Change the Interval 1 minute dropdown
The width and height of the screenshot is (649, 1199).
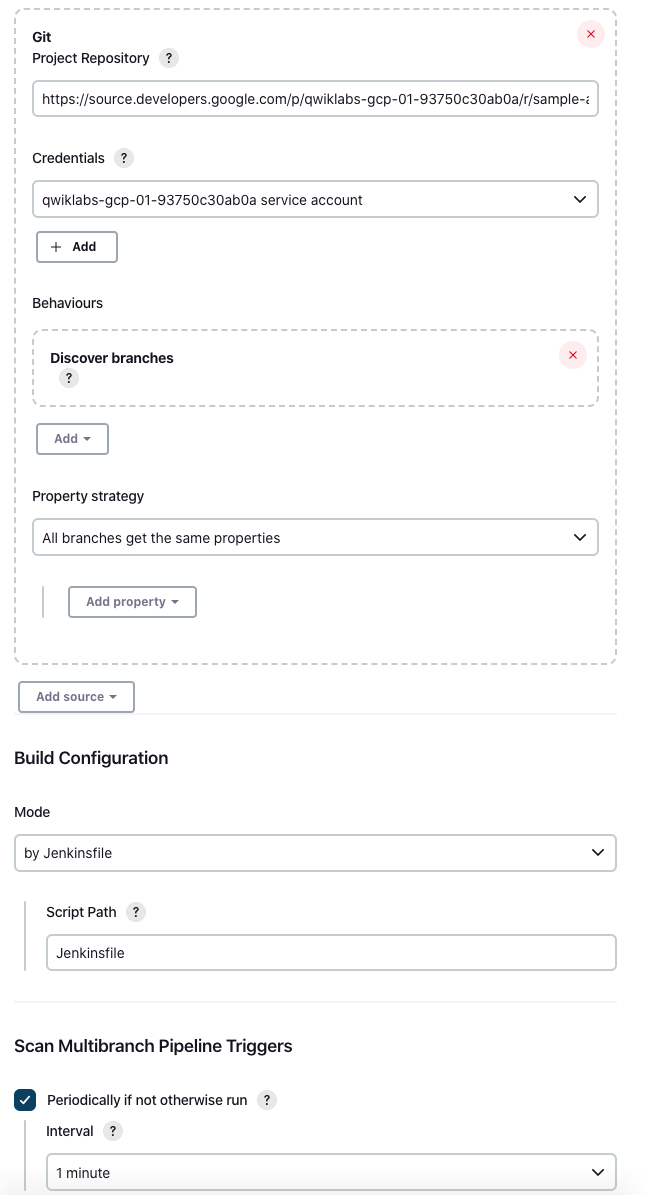(331, 1172)
